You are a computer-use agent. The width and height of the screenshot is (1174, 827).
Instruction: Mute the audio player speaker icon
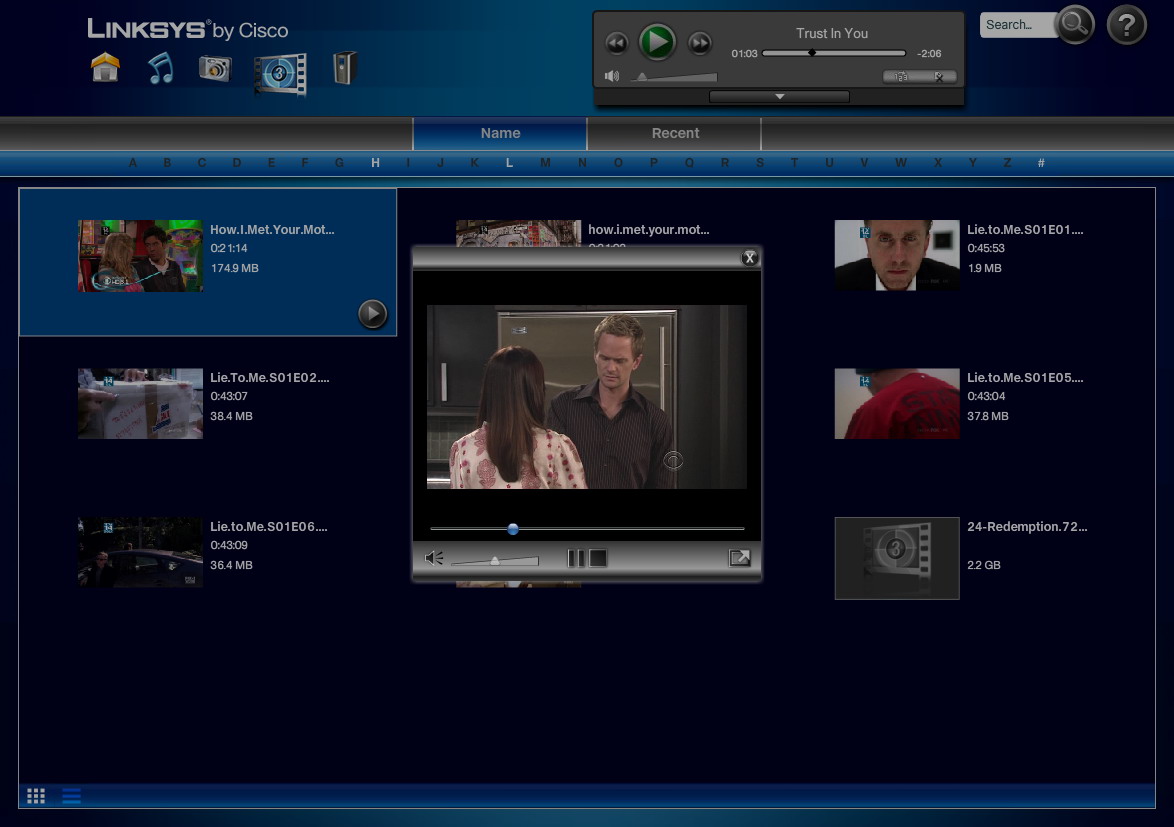(612, 76)
